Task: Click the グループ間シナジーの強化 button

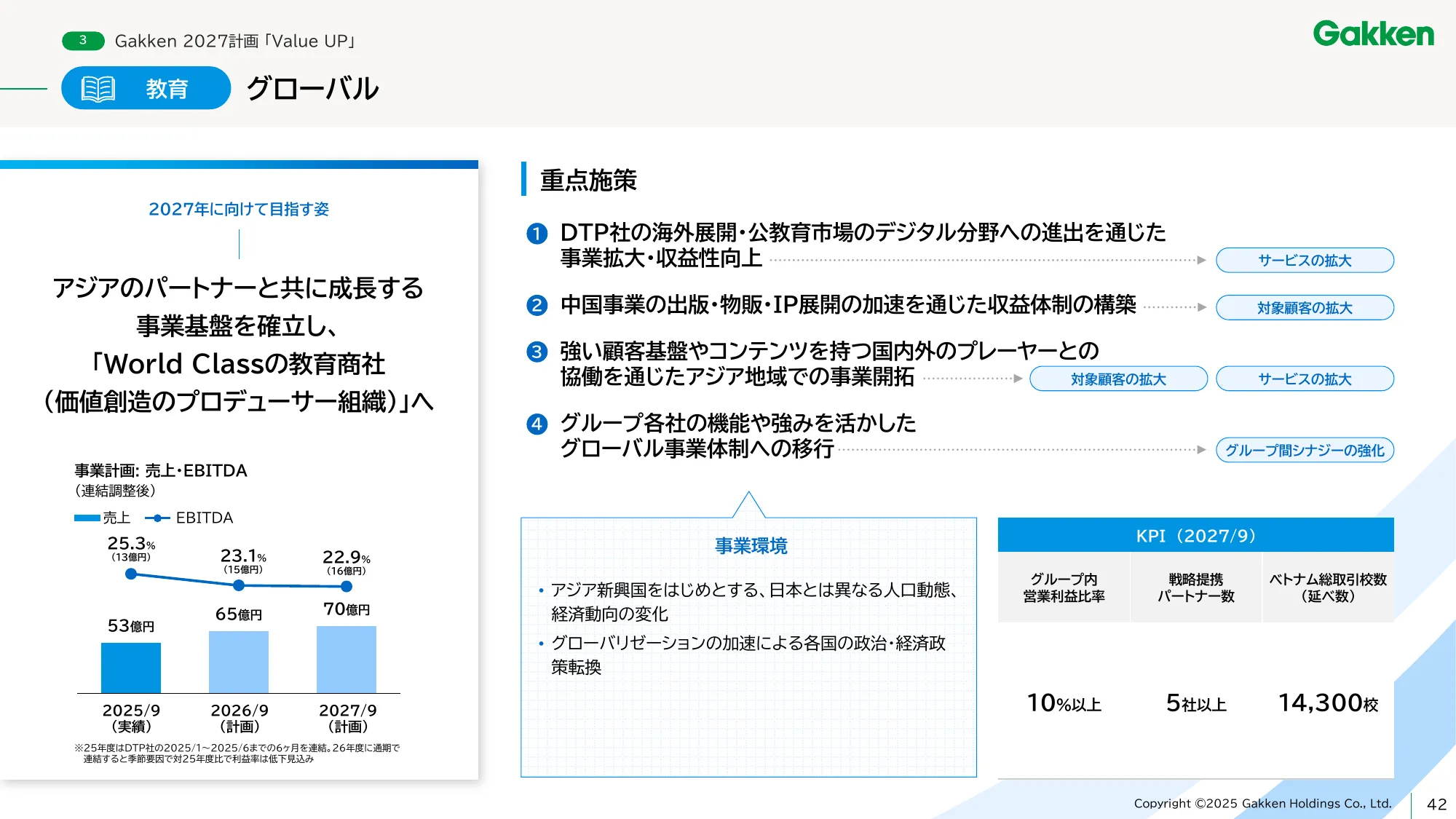Action: 1304,451
